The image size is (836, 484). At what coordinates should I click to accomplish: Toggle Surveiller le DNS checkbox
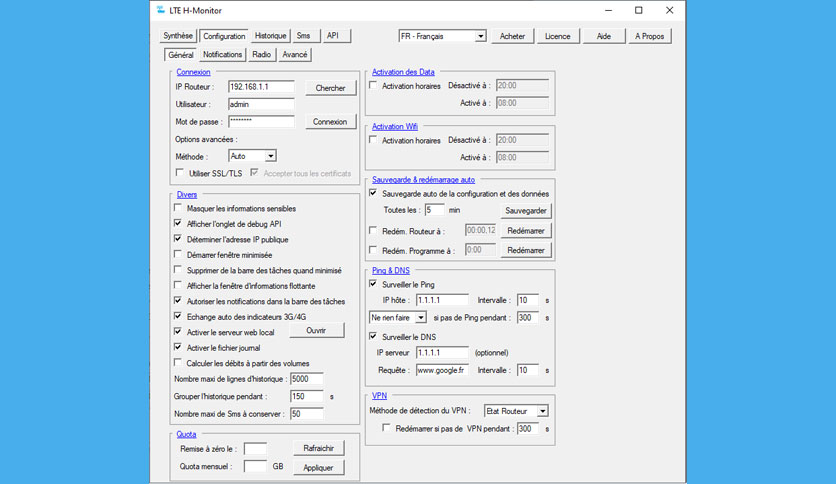(373, 336)
